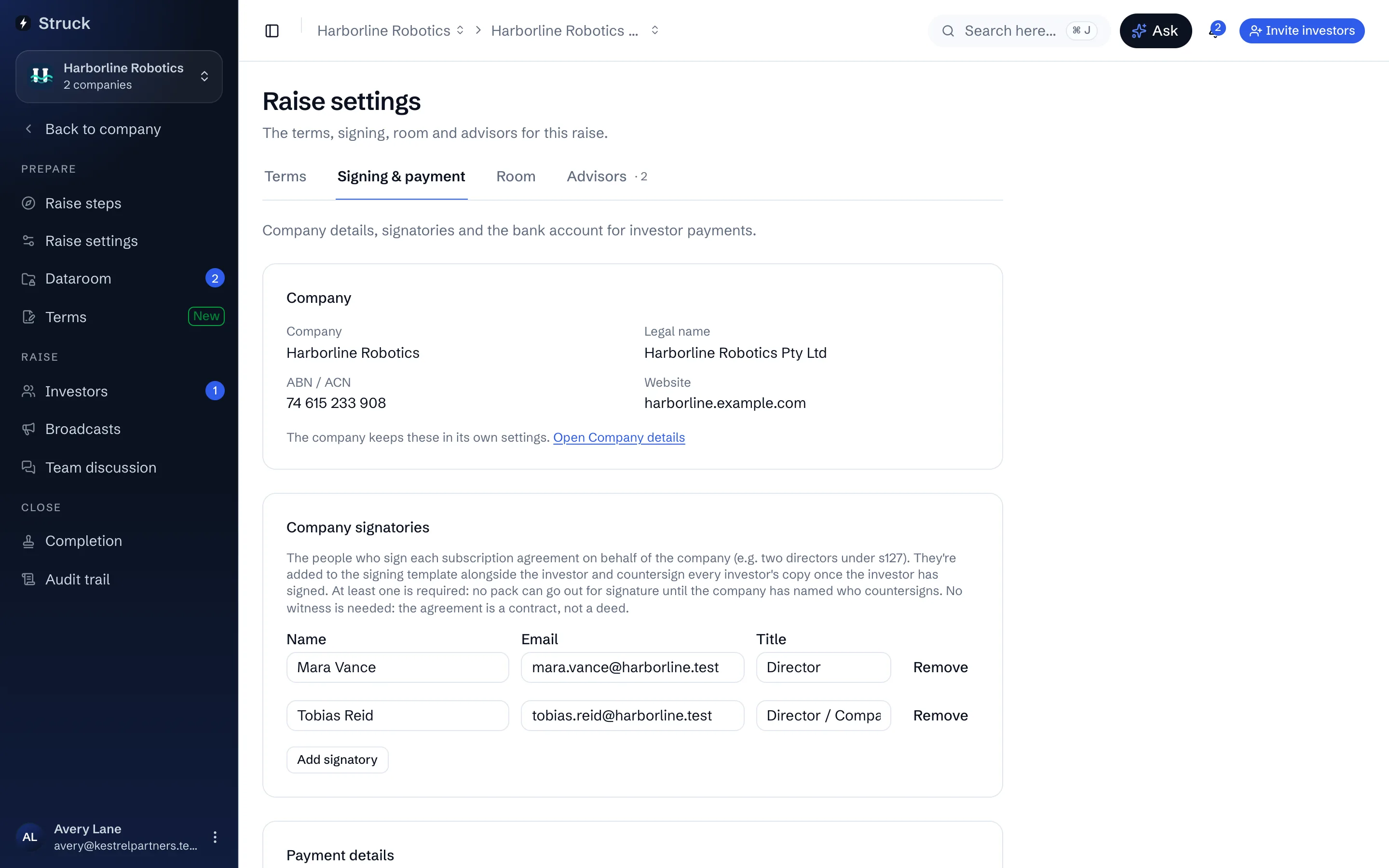Click the Ask button
The height and width of the screenshot is (868, 1389).
(x=1156, y=31)
